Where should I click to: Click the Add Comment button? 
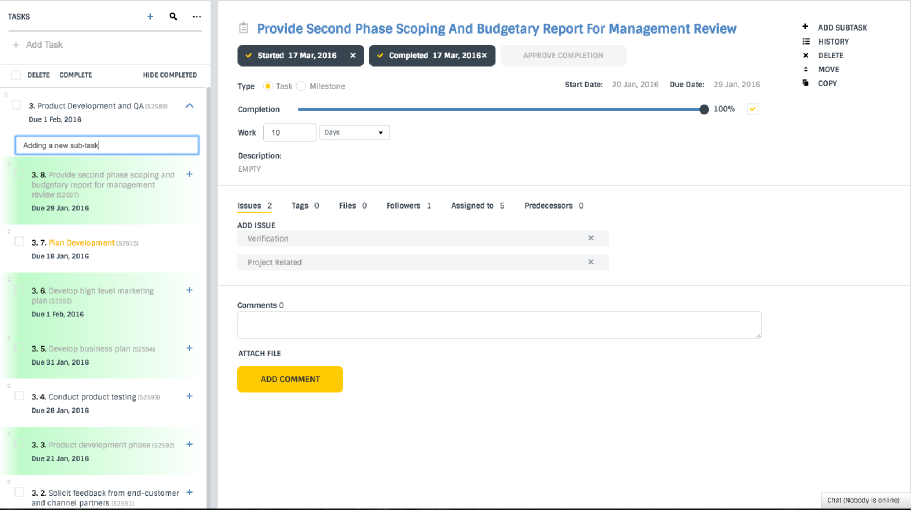(x=290, y=379)
